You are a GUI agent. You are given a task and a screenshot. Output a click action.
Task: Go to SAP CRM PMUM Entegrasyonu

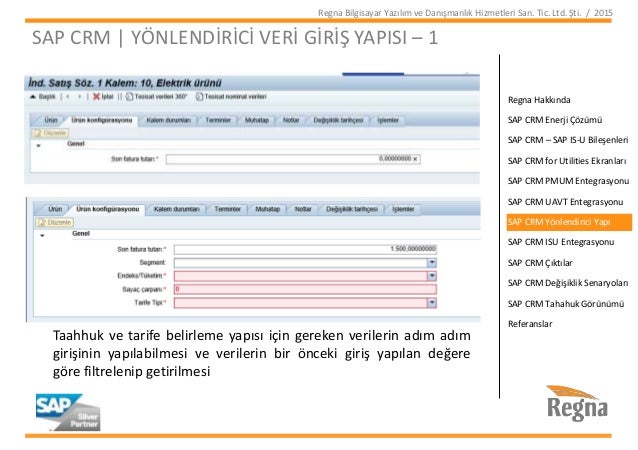[x=568, y=181]
